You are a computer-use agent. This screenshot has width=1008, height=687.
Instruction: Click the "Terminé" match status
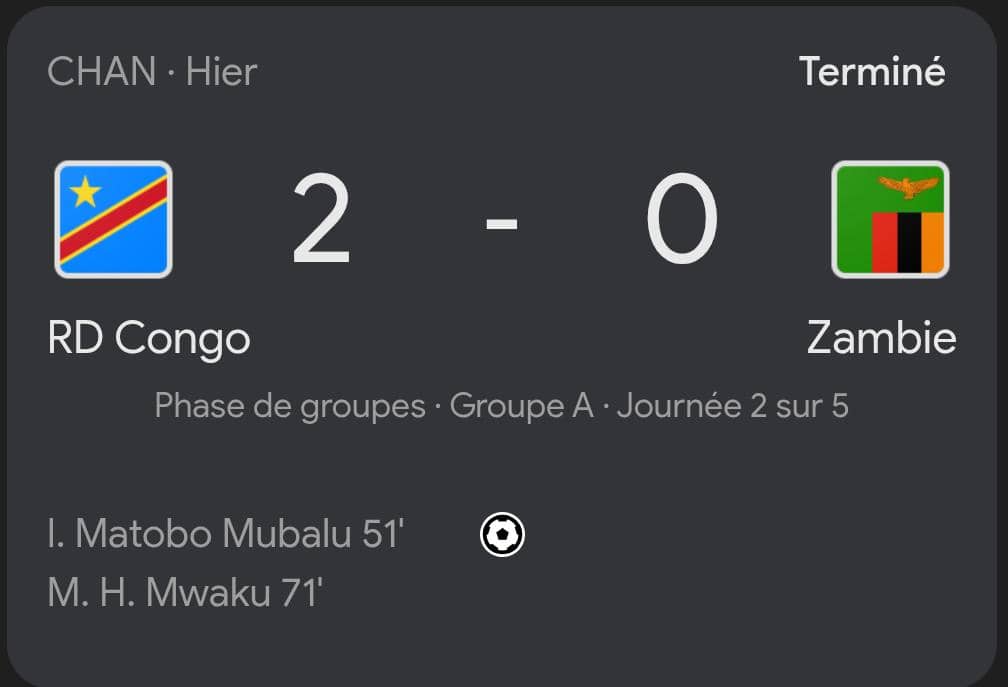pos(872,72)
